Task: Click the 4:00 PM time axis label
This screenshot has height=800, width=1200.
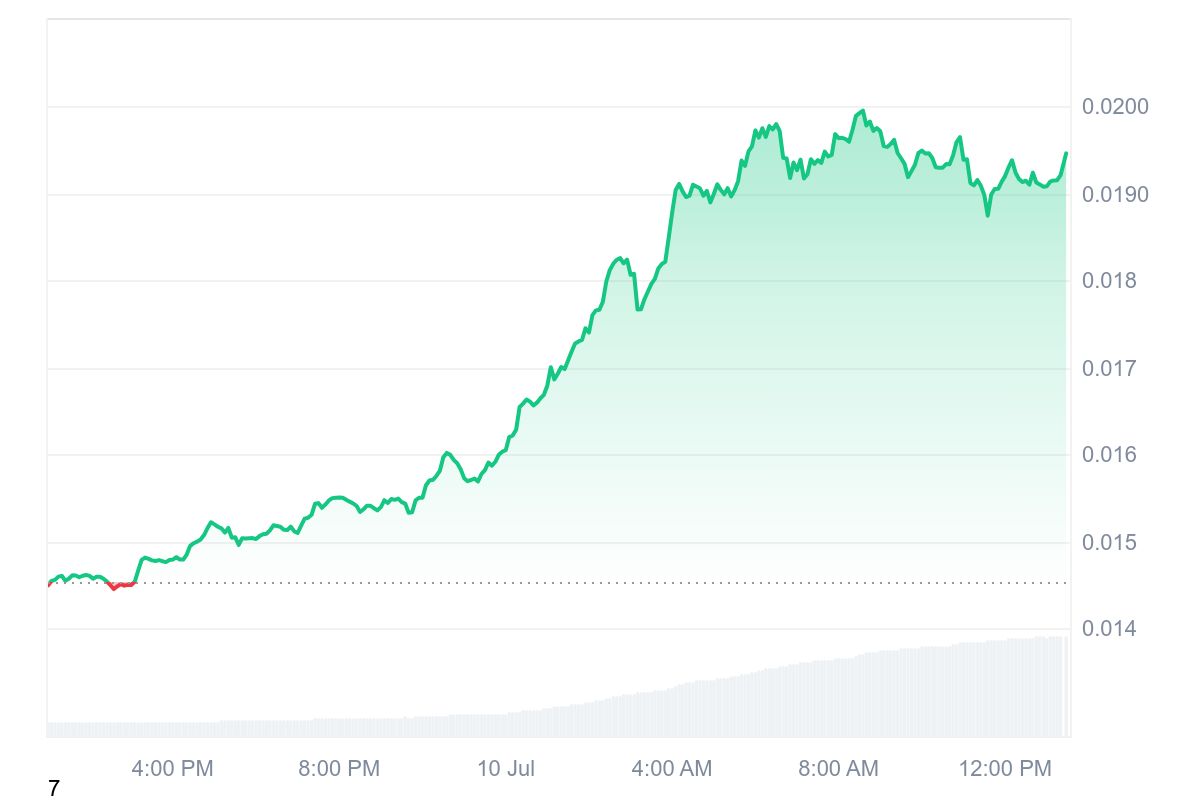Action: pos(172,769)
